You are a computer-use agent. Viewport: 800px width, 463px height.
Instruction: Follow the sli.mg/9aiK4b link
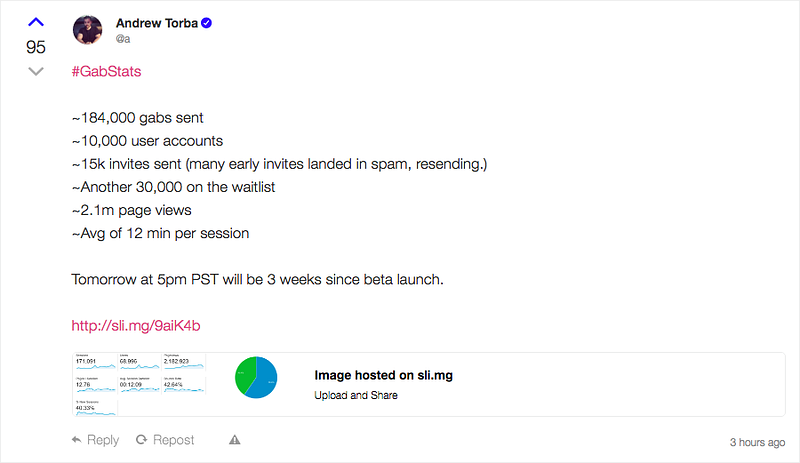pyautogui.click(x=138, y=325)
